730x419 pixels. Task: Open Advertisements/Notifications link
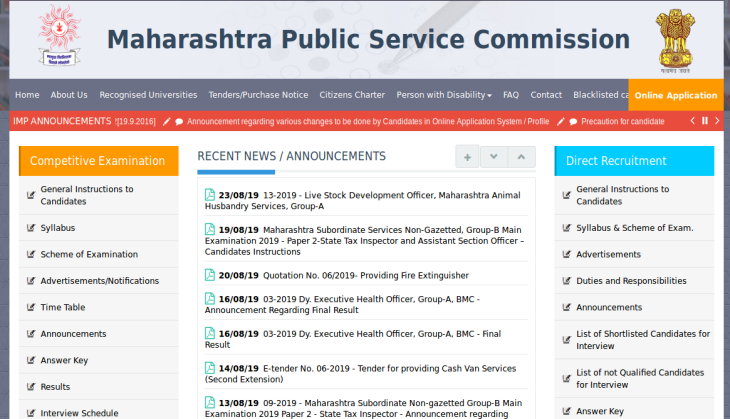(99, 281)
